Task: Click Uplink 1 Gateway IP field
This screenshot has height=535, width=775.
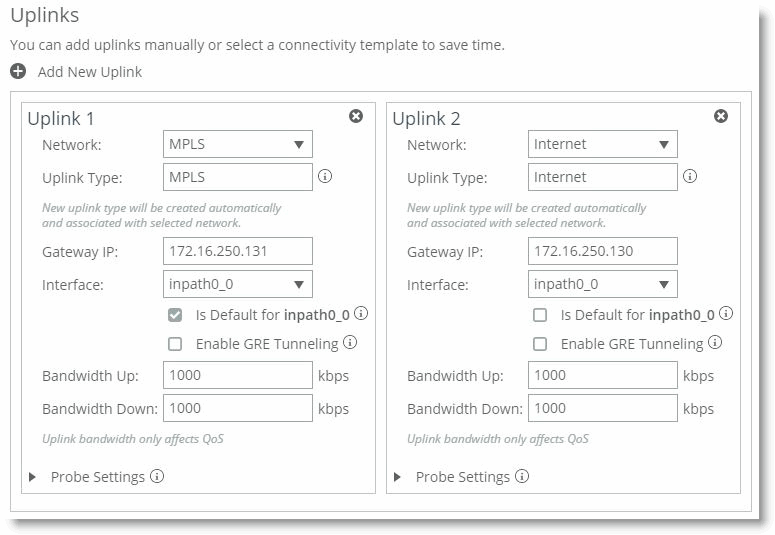Action: click(237, 251)
